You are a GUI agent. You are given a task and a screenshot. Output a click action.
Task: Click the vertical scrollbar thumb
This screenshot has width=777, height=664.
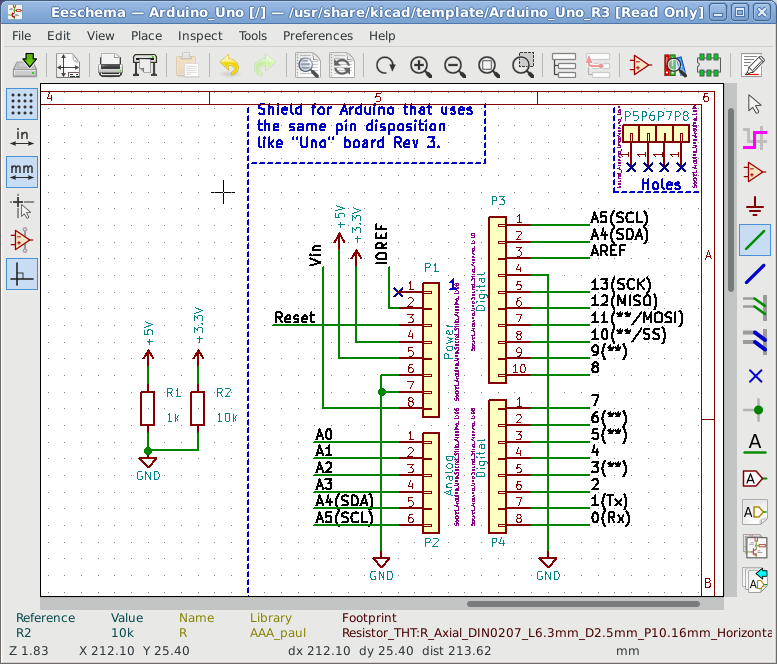(x=731, y=200)
